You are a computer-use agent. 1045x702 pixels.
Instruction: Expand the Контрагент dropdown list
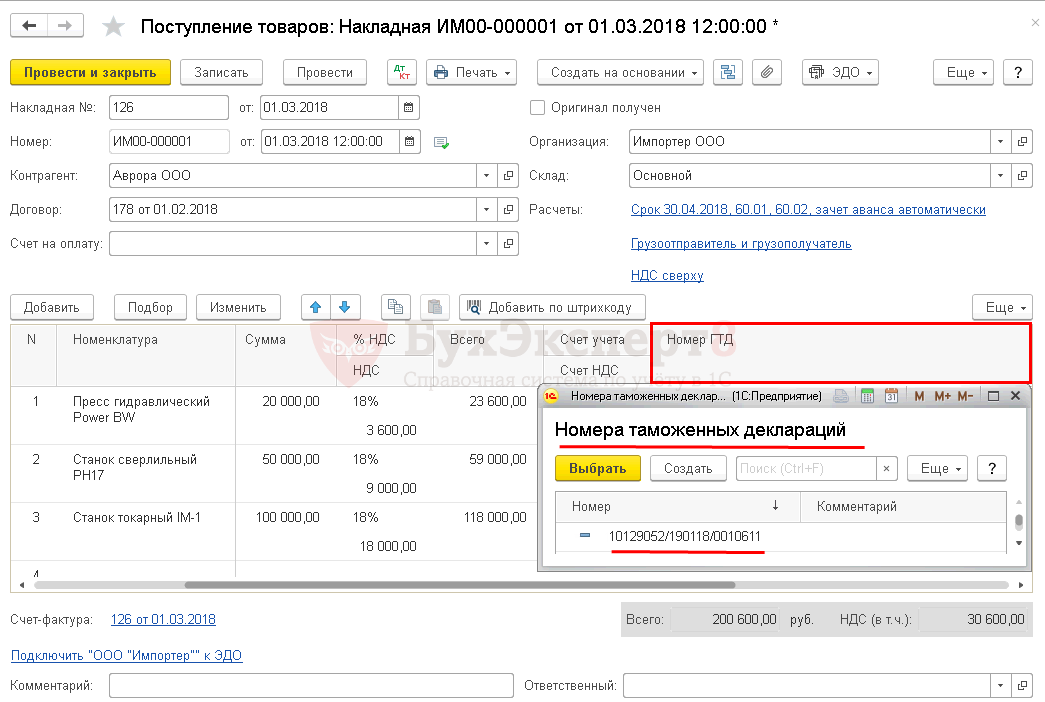486,176
